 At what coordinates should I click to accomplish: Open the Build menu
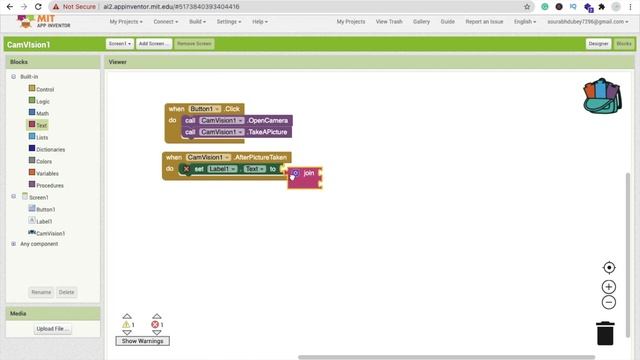(x=198, y=22)
